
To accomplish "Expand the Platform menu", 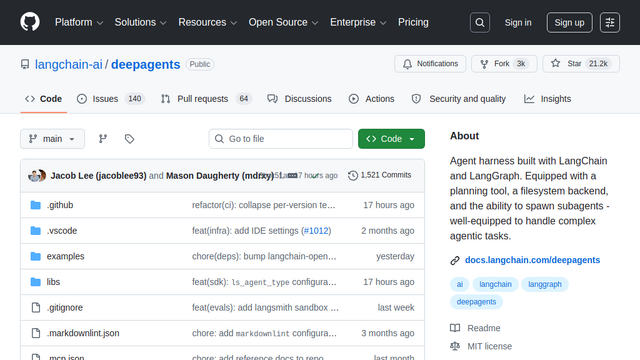I will [x=79, y=22].
